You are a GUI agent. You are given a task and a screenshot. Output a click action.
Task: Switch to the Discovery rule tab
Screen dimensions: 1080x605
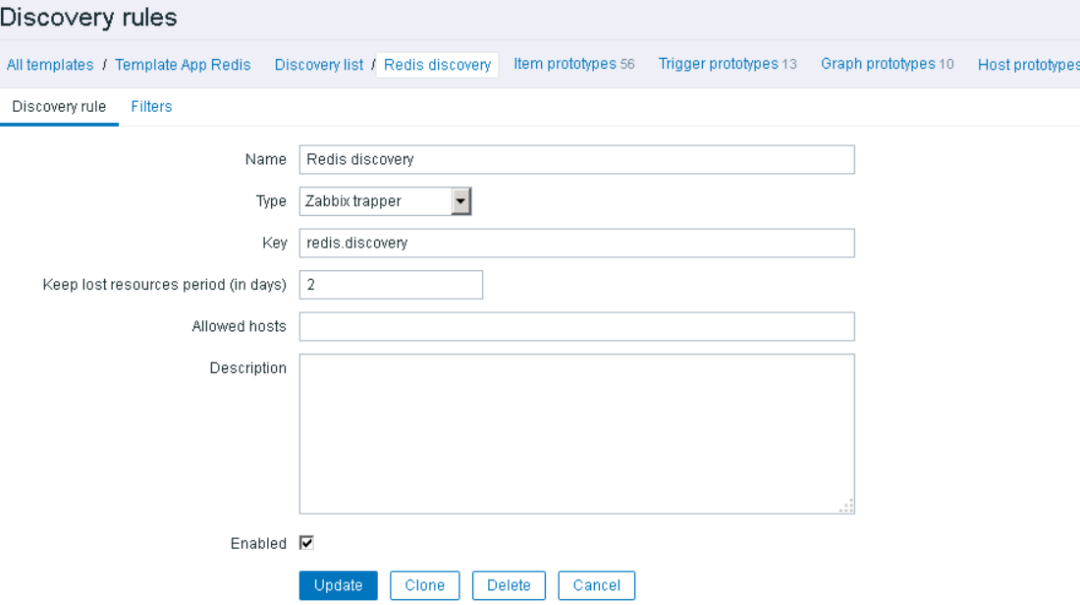59,107
